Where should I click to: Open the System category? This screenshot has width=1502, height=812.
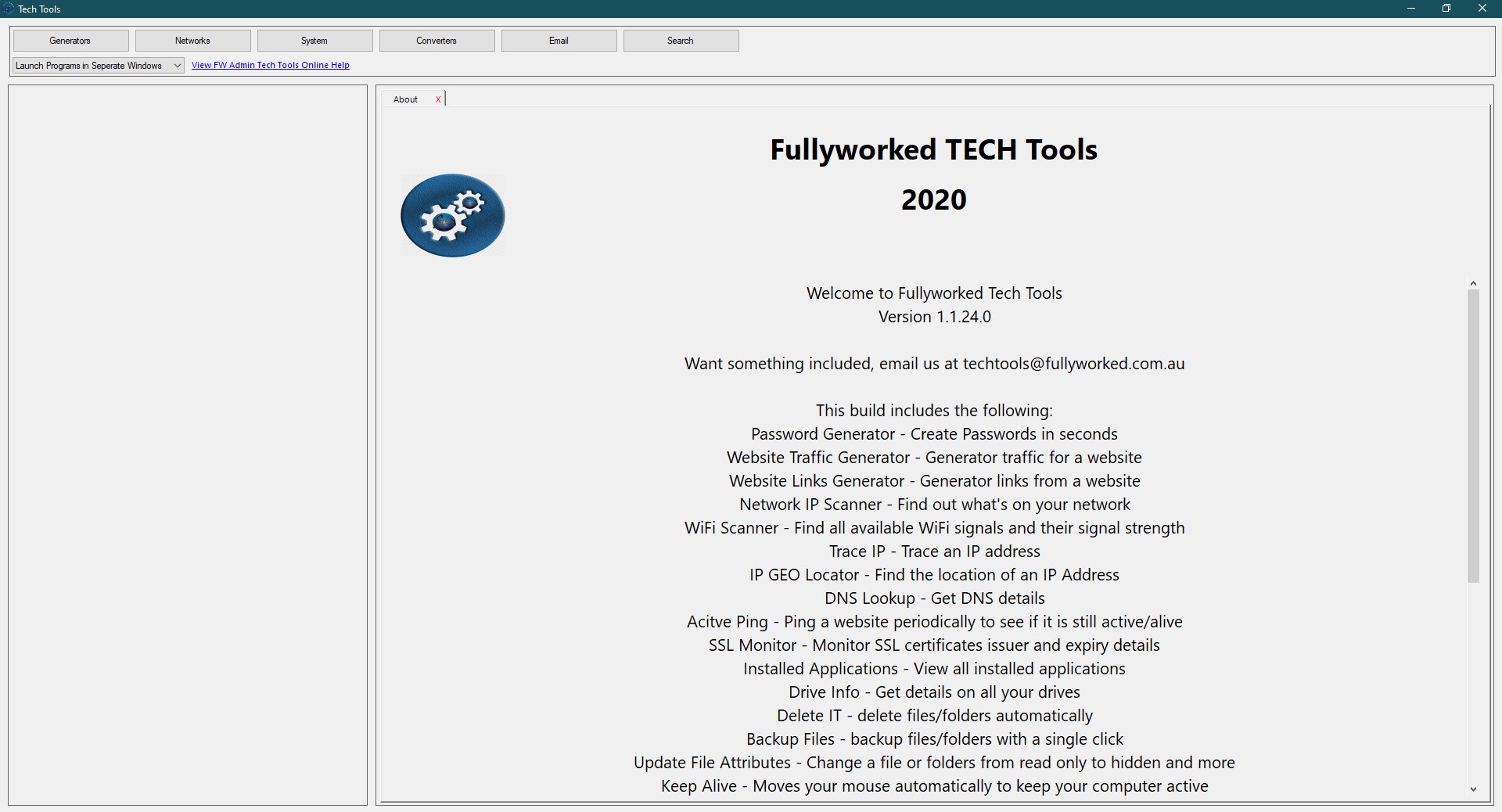pos(314,40)
